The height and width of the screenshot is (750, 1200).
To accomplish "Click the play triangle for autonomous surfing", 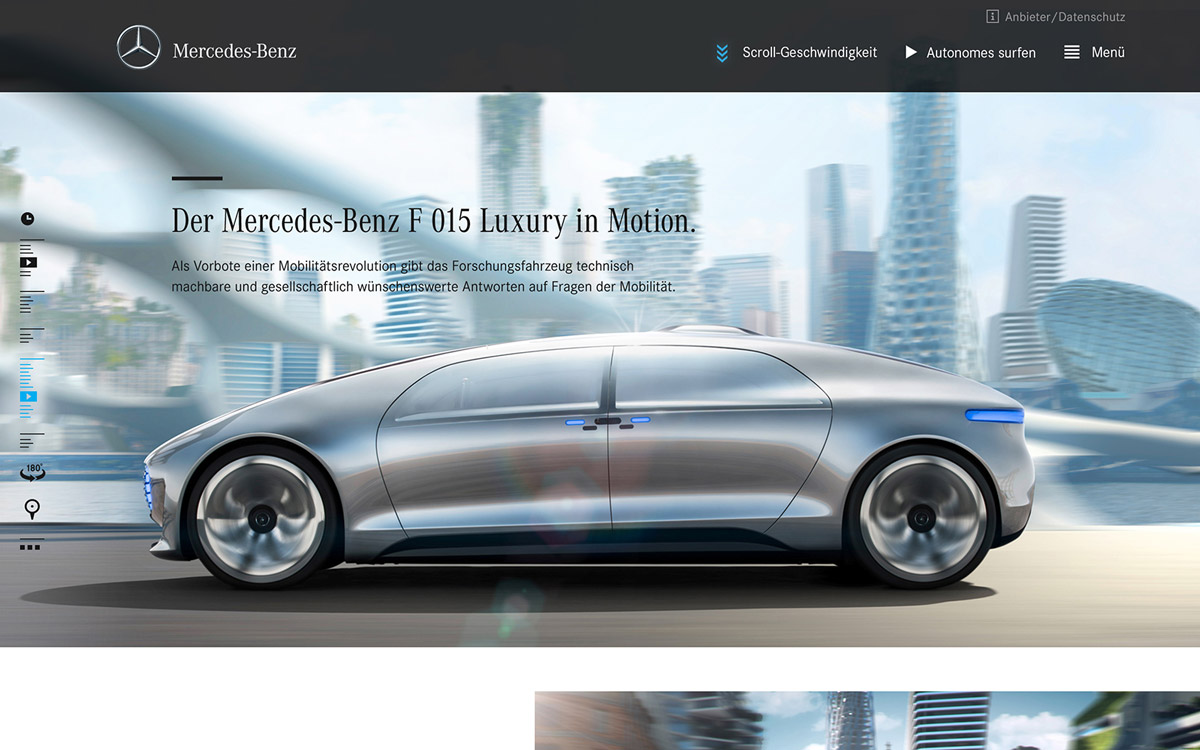I will (x=911, y=52).
